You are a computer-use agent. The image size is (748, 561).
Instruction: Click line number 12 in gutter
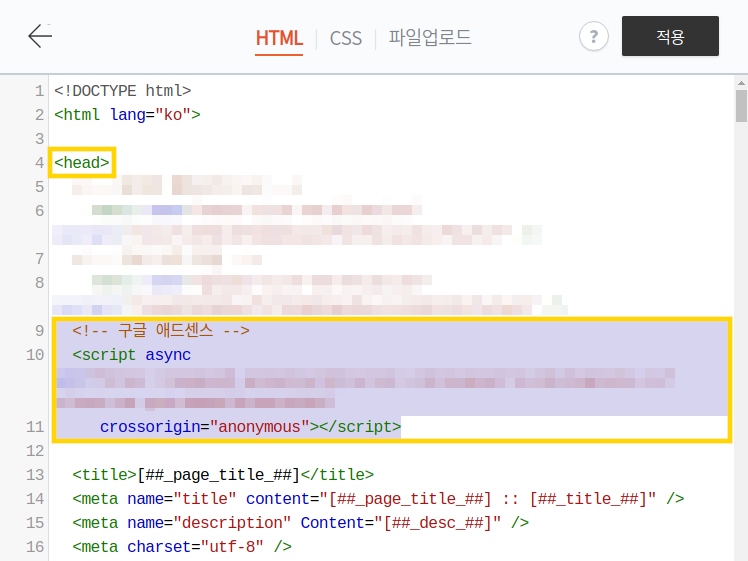(x=35, y=451)
